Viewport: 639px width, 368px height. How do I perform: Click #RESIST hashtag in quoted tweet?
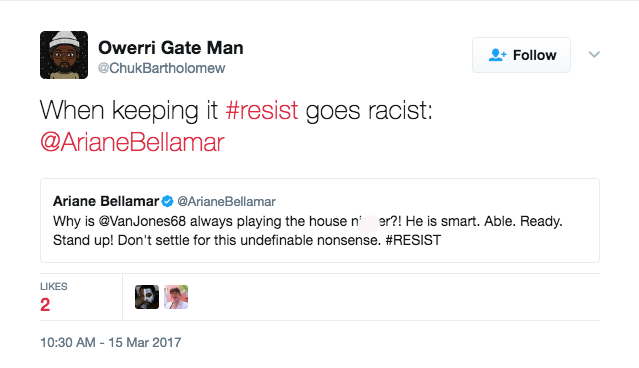(x=413, y=240)
